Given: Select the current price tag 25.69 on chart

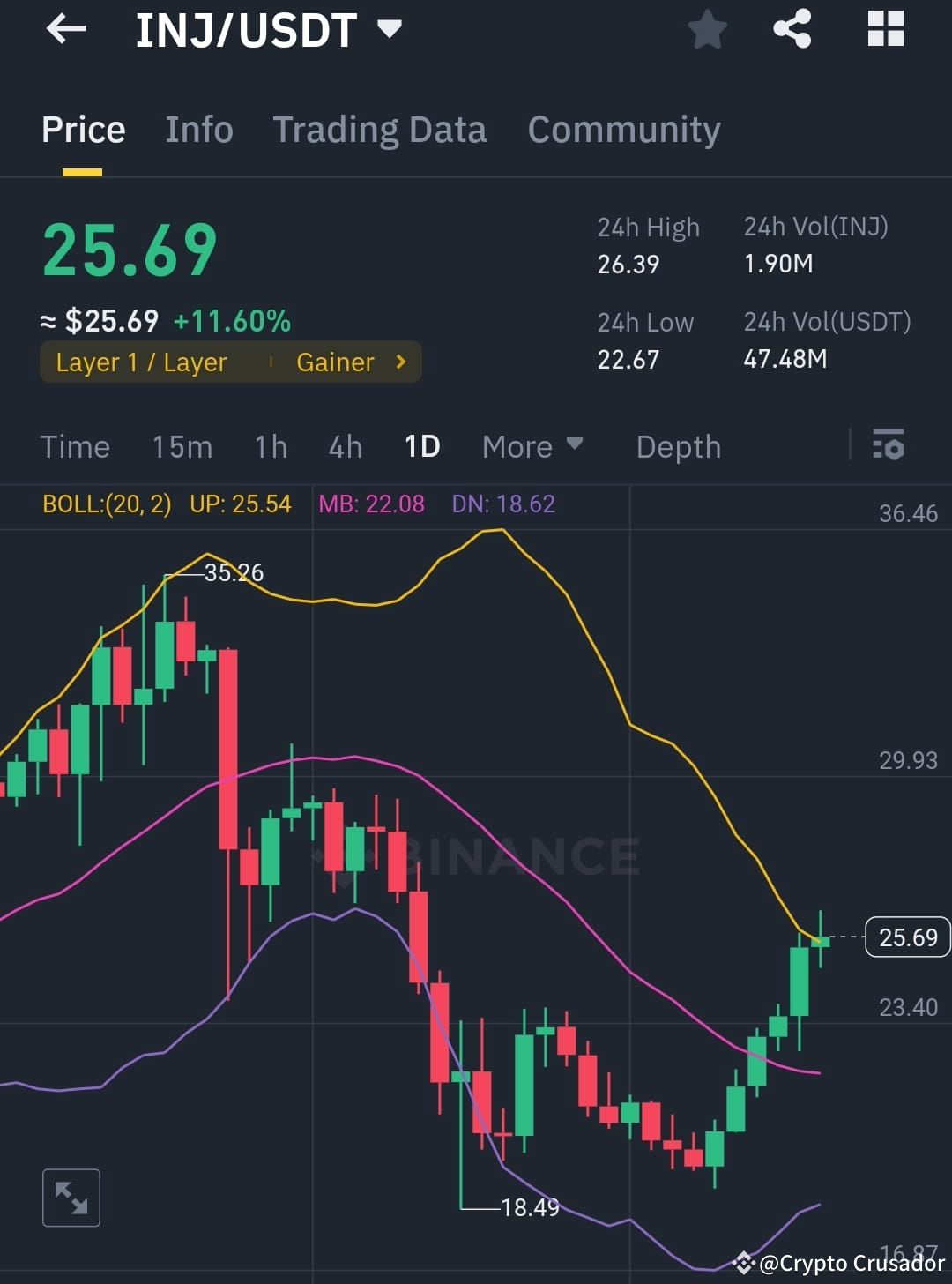Looking at the screenshot, I should coord(907,937).
